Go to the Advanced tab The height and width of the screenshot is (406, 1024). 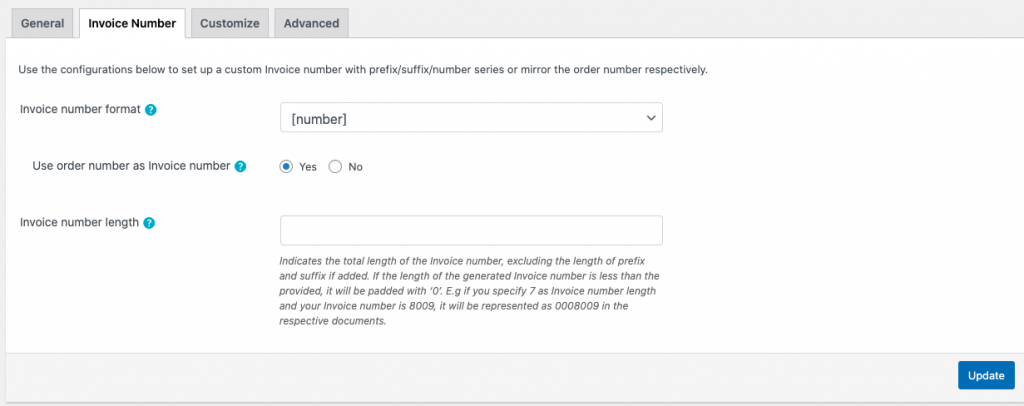coord(311,23)
